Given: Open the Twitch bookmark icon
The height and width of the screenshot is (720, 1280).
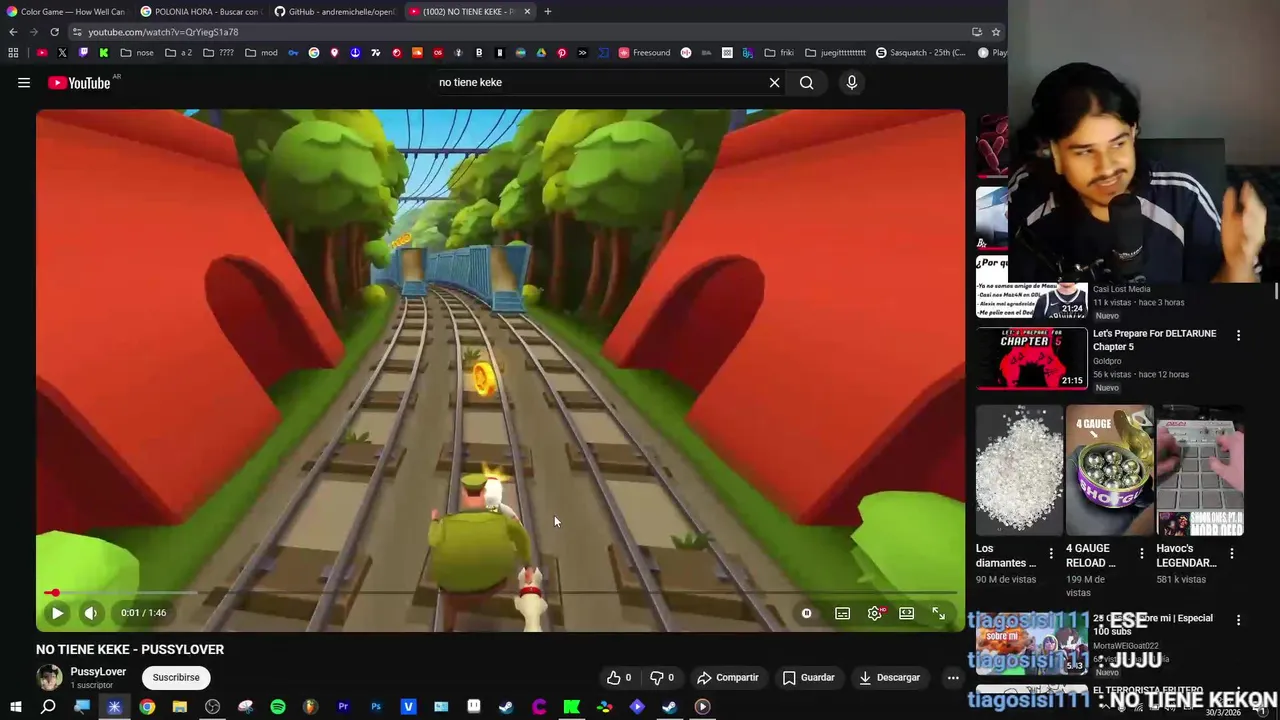Looking at the screenshot, I should click(83, 53).
